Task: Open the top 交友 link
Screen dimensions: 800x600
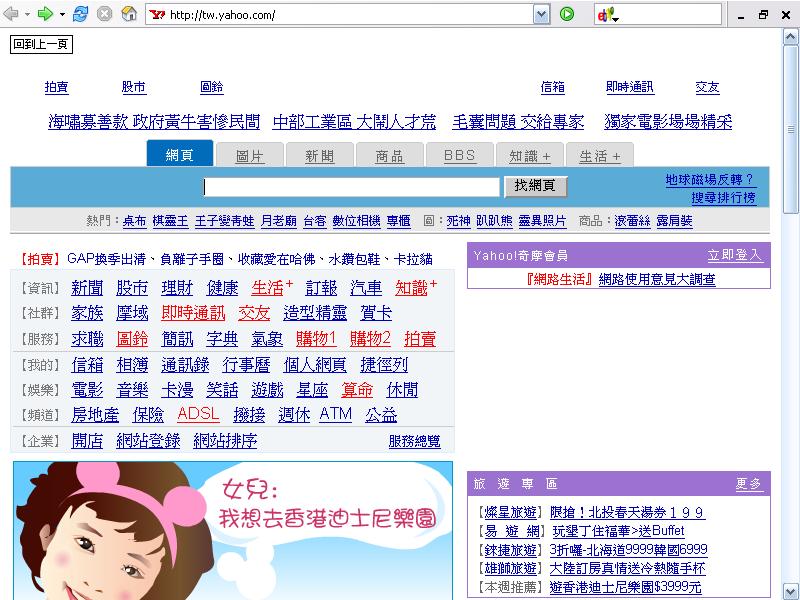Action: point(707,87)
